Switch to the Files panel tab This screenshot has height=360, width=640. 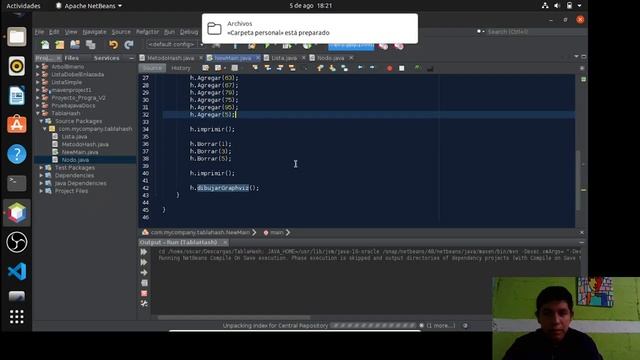click(71, 58)
